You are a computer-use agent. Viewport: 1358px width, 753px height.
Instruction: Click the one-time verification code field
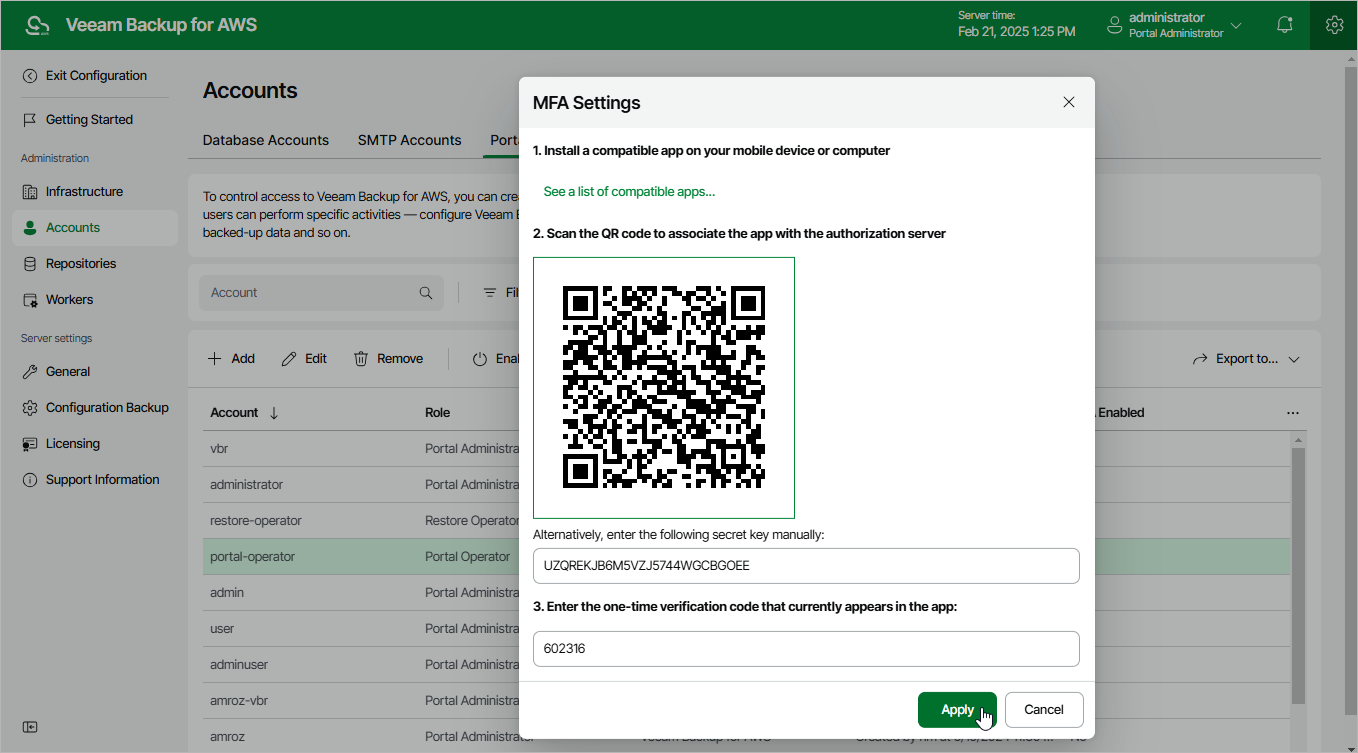[806, 649]
